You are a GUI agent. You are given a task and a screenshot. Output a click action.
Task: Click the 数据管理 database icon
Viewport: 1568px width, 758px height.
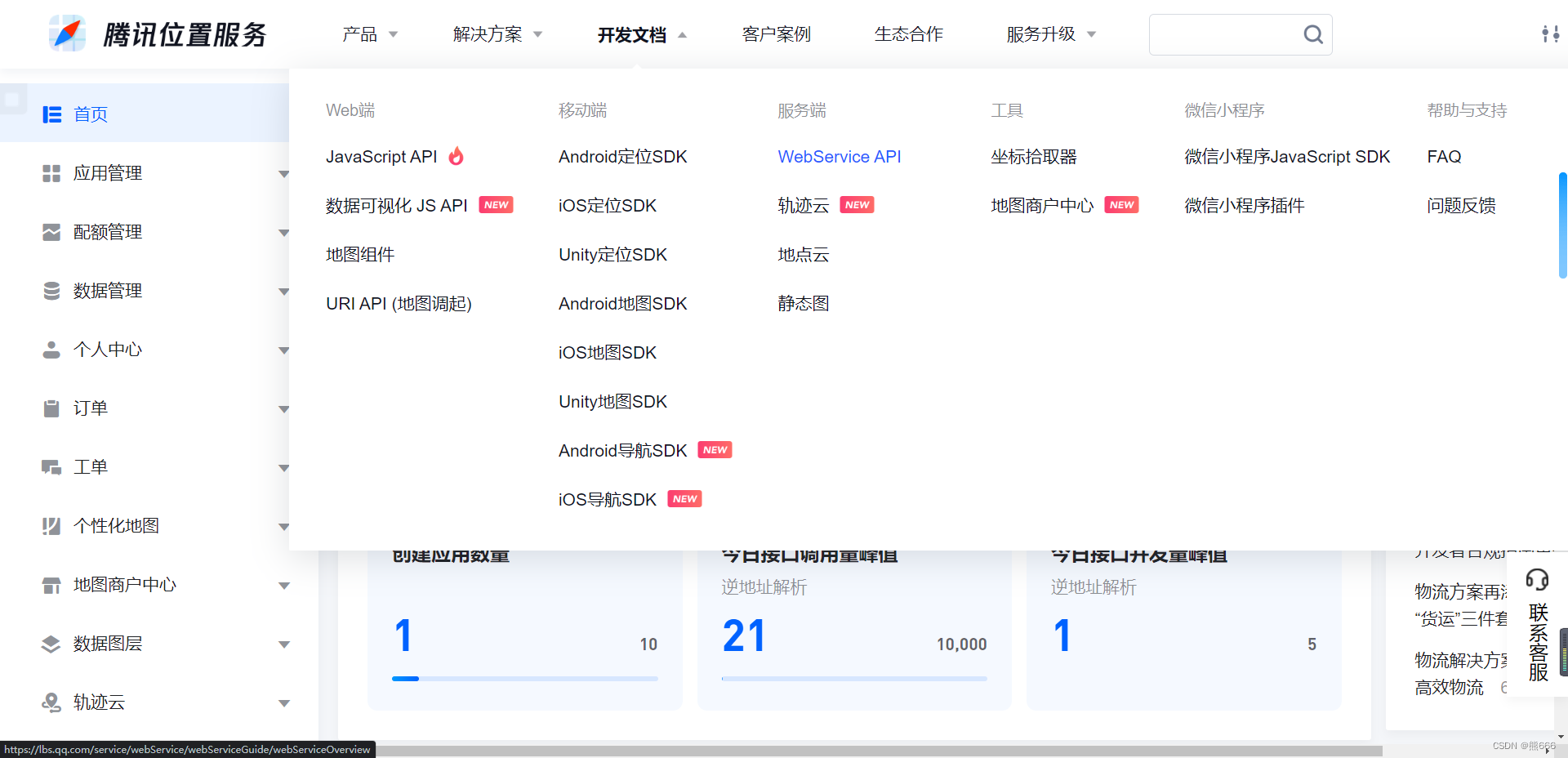[x=51, y=291]
